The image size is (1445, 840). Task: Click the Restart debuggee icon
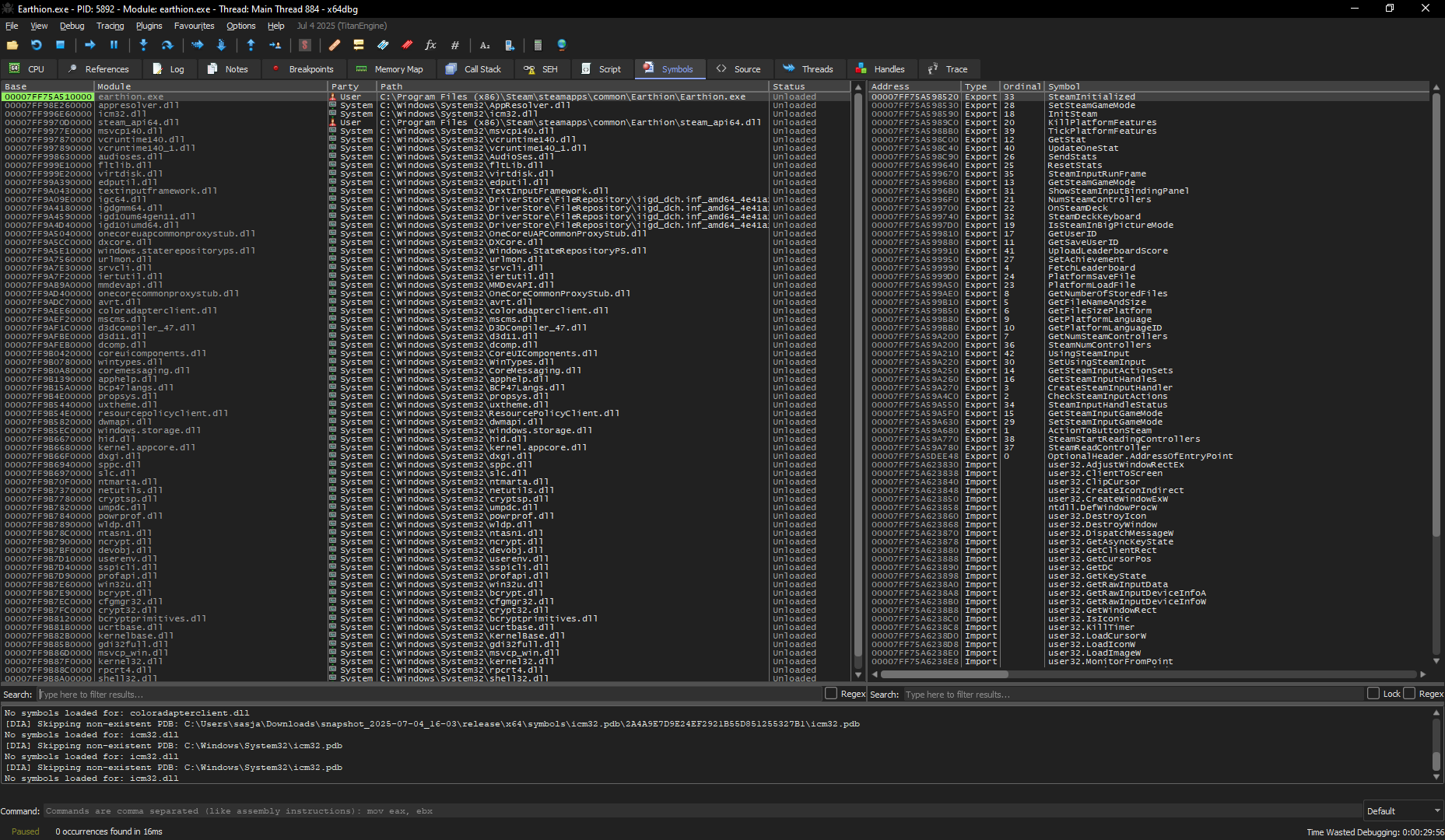click(x=37, y=45)
